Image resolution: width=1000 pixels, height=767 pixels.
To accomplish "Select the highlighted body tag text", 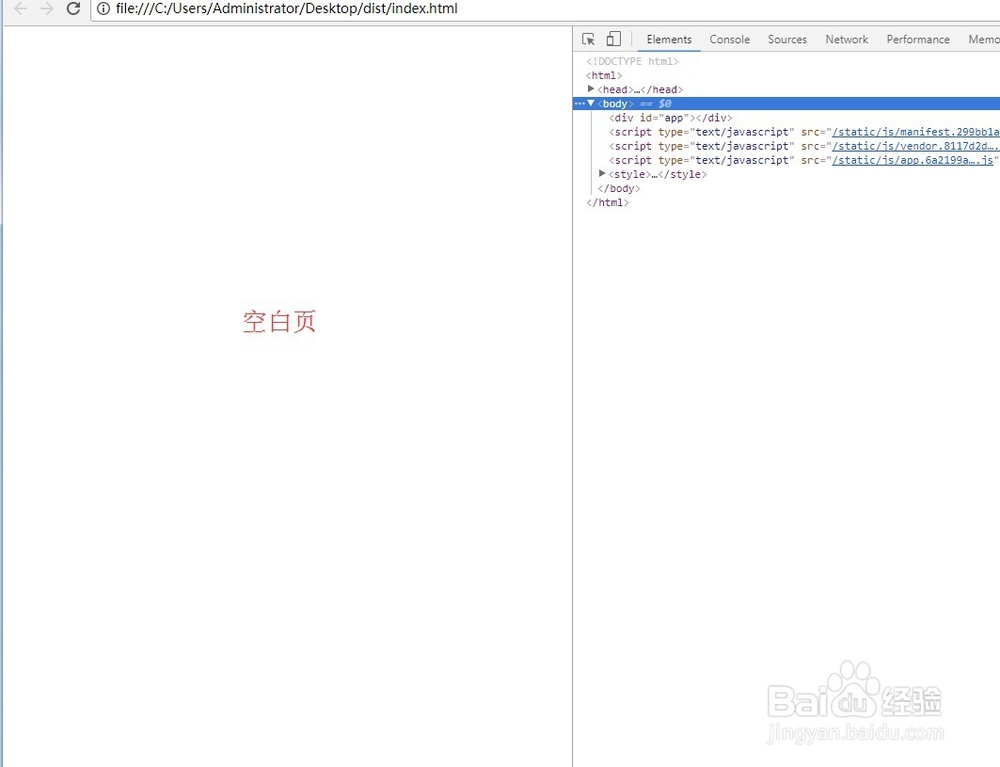I will (615, 103).
